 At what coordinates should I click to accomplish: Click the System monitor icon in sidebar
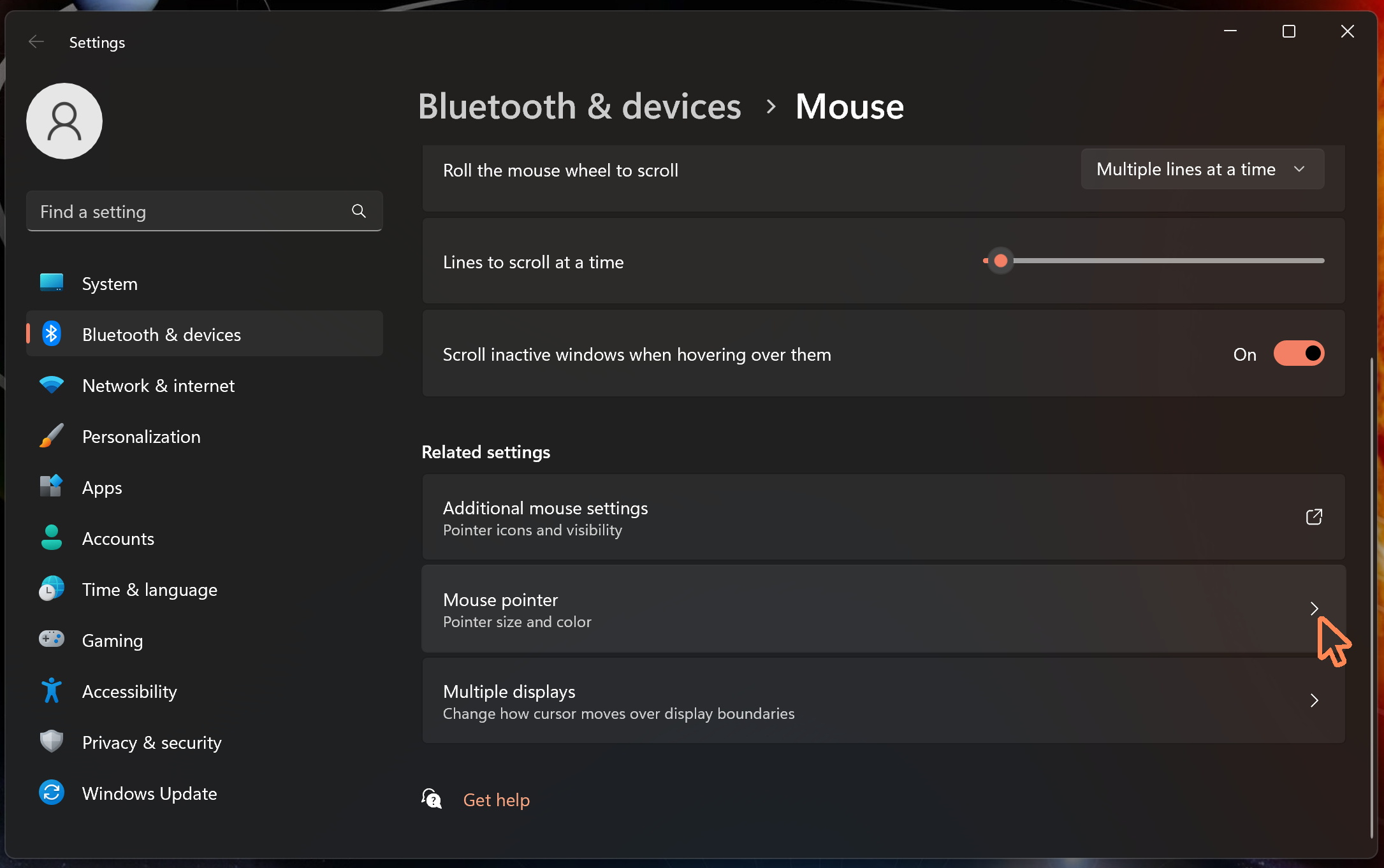tap(52, 282)
